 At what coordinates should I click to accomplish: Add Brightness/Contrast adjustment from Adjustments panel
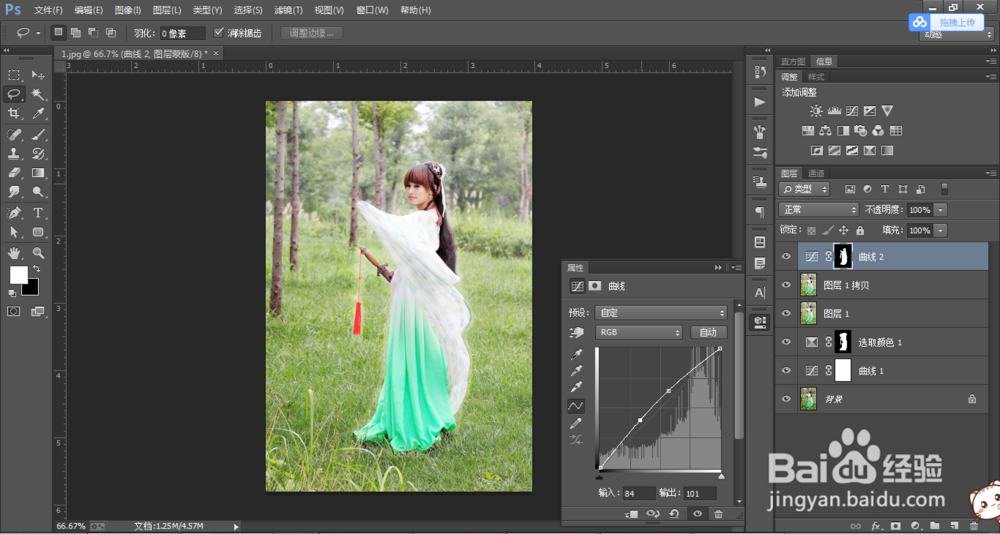(816, 111)
